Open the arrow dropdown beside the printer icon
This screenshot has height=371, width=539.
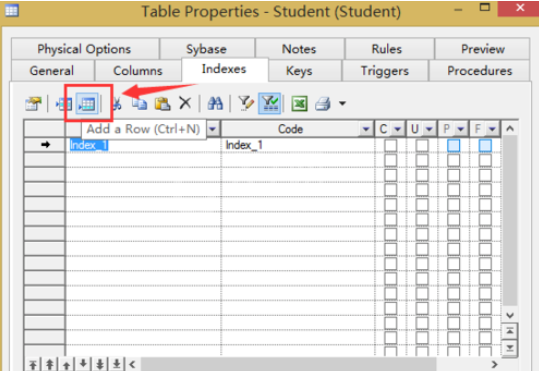click(342, 103)
